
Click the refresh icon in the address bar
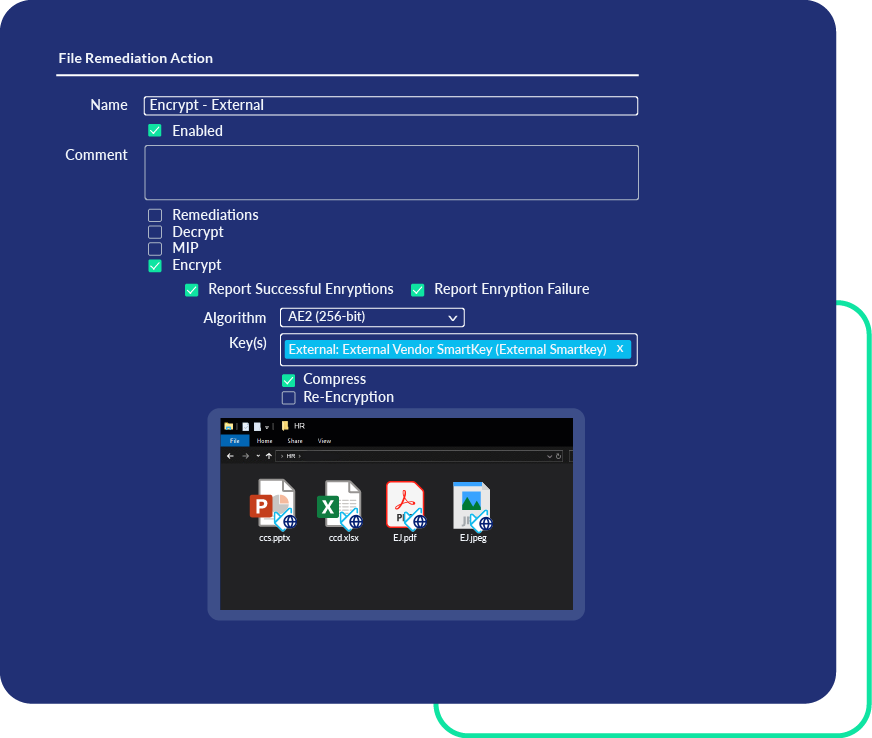tap(558, 455)
